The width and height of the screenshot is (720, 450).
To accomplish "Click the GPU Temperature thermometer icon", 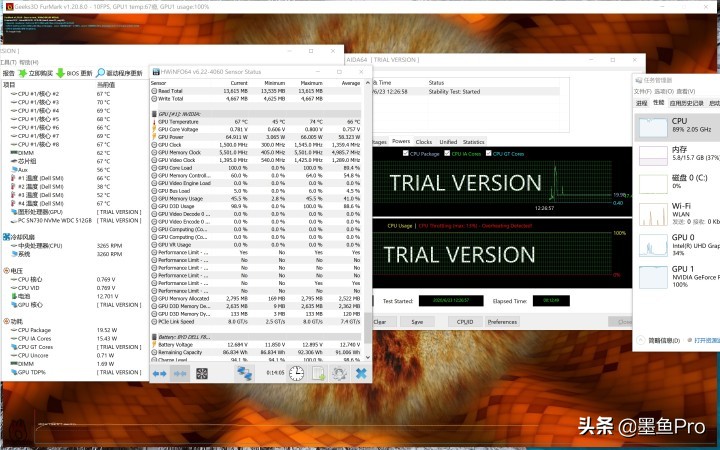I will tap(154, 122).
